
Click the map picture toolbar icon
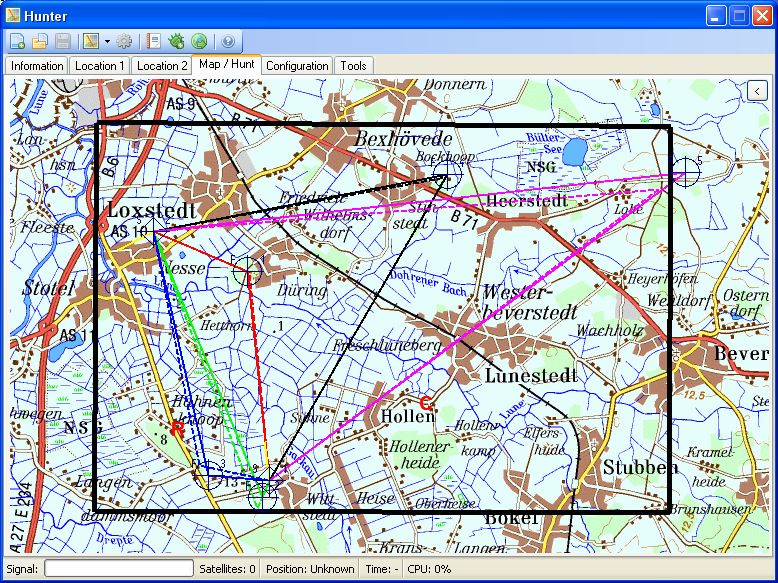coord(90,41)
